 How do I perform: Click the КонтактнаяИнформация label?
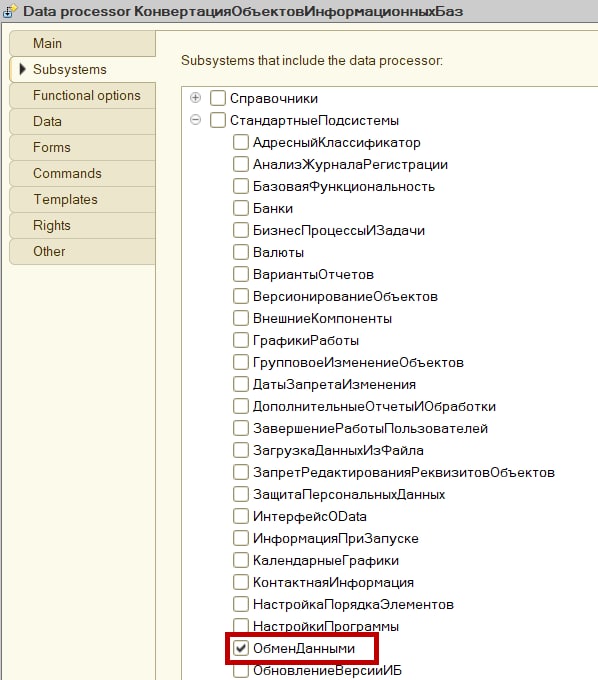333,582
